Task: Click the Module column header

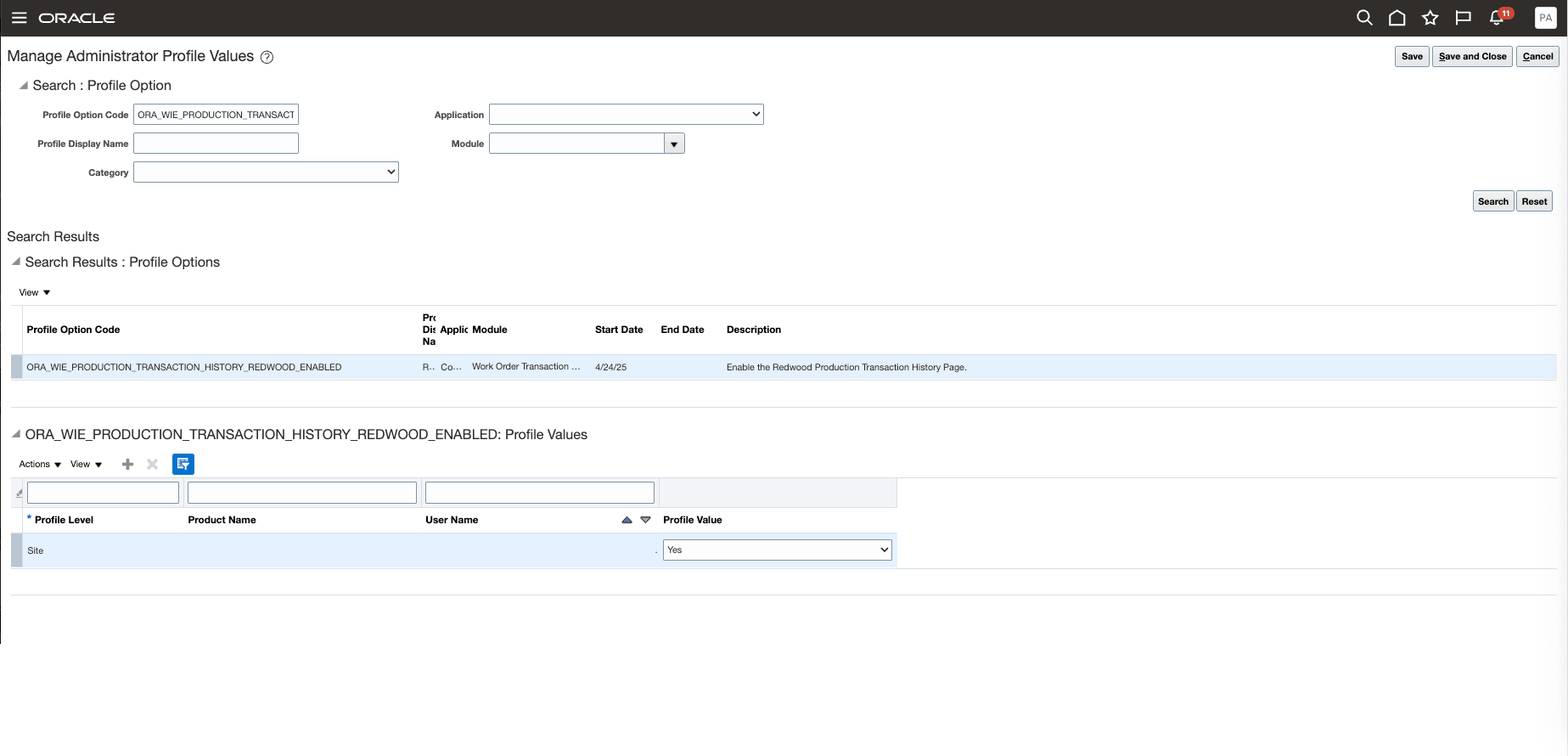Action: point(490,330)
